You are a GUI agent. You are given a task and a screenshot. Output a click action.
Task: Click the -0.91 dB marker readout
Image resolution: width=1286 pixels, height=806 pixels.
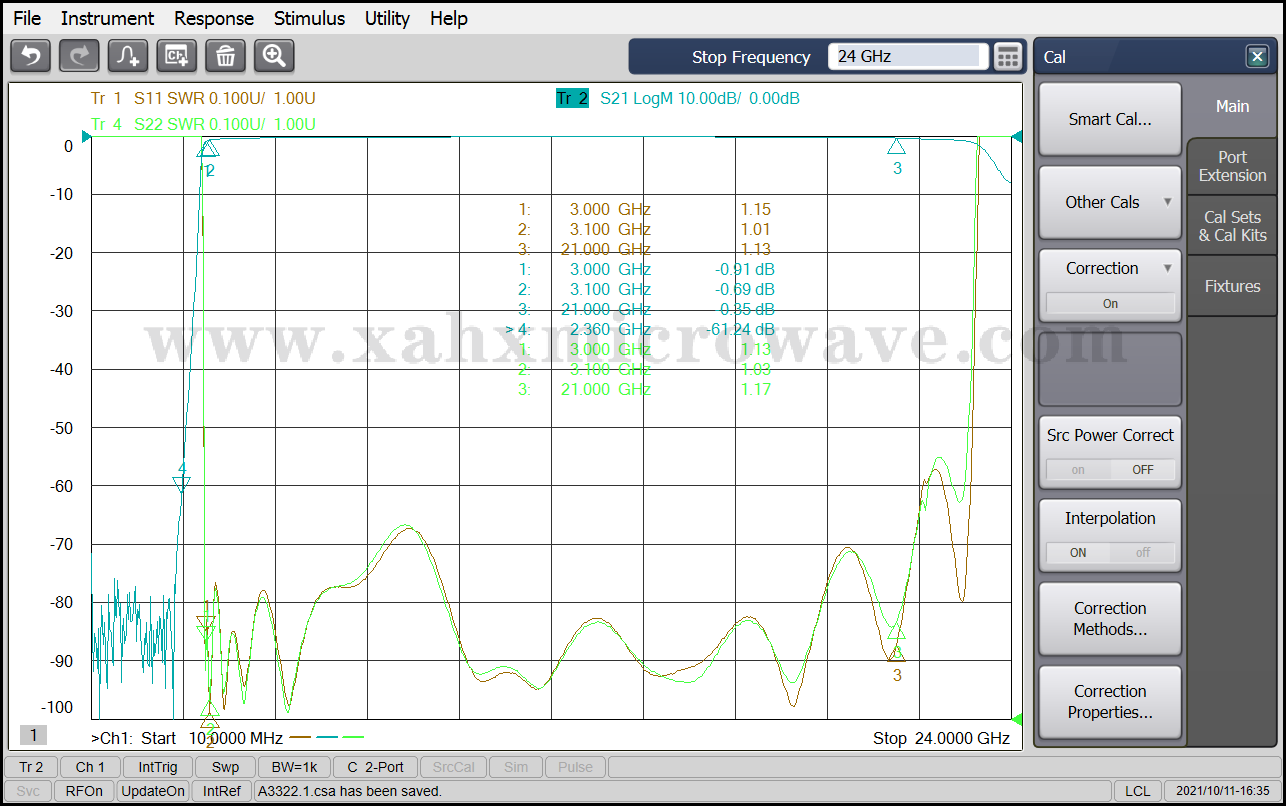[743, 269]
